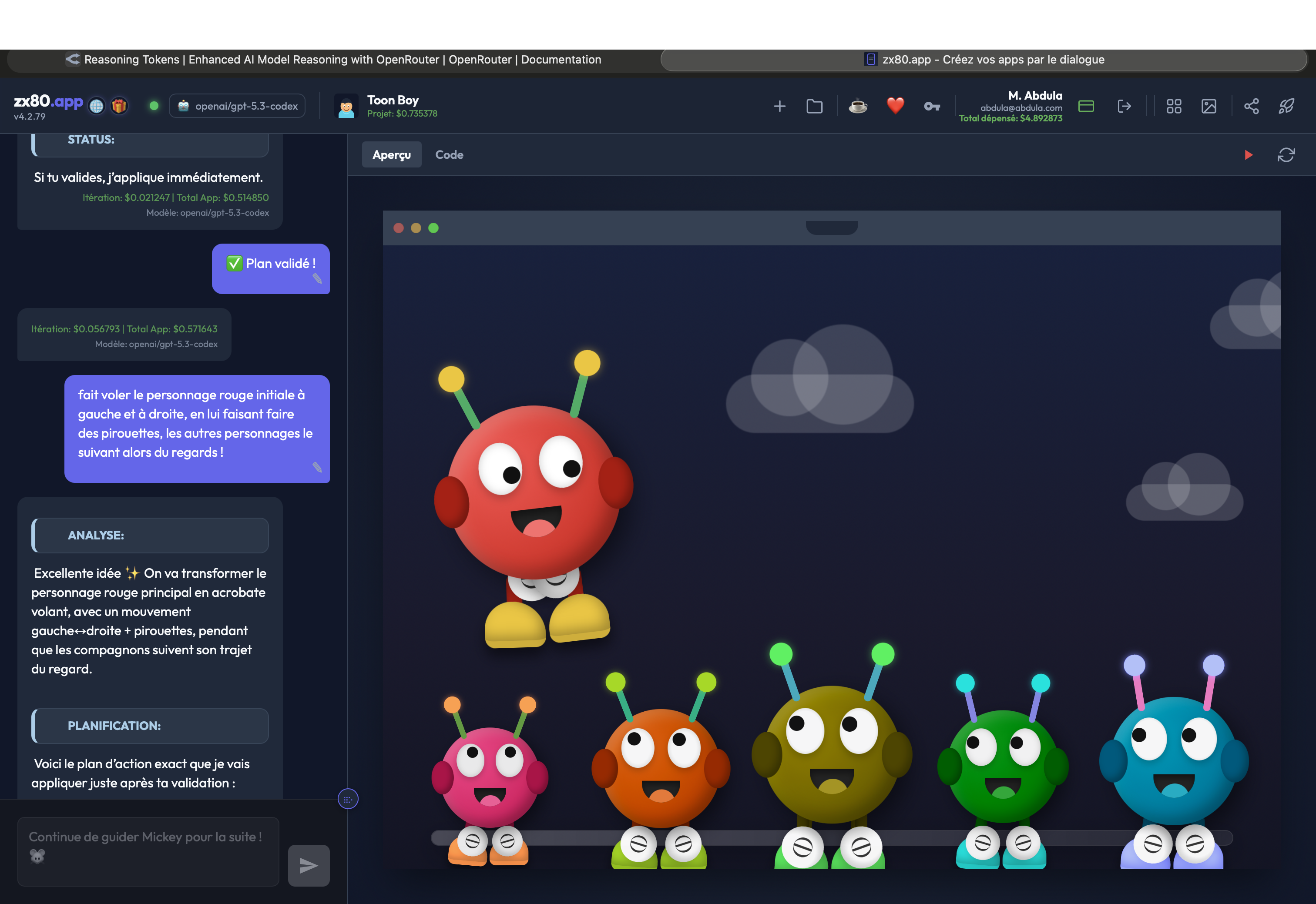The height and width of the screenshot is (904, 1316).
Task: Open the projects folder icon
Action: 814,106
